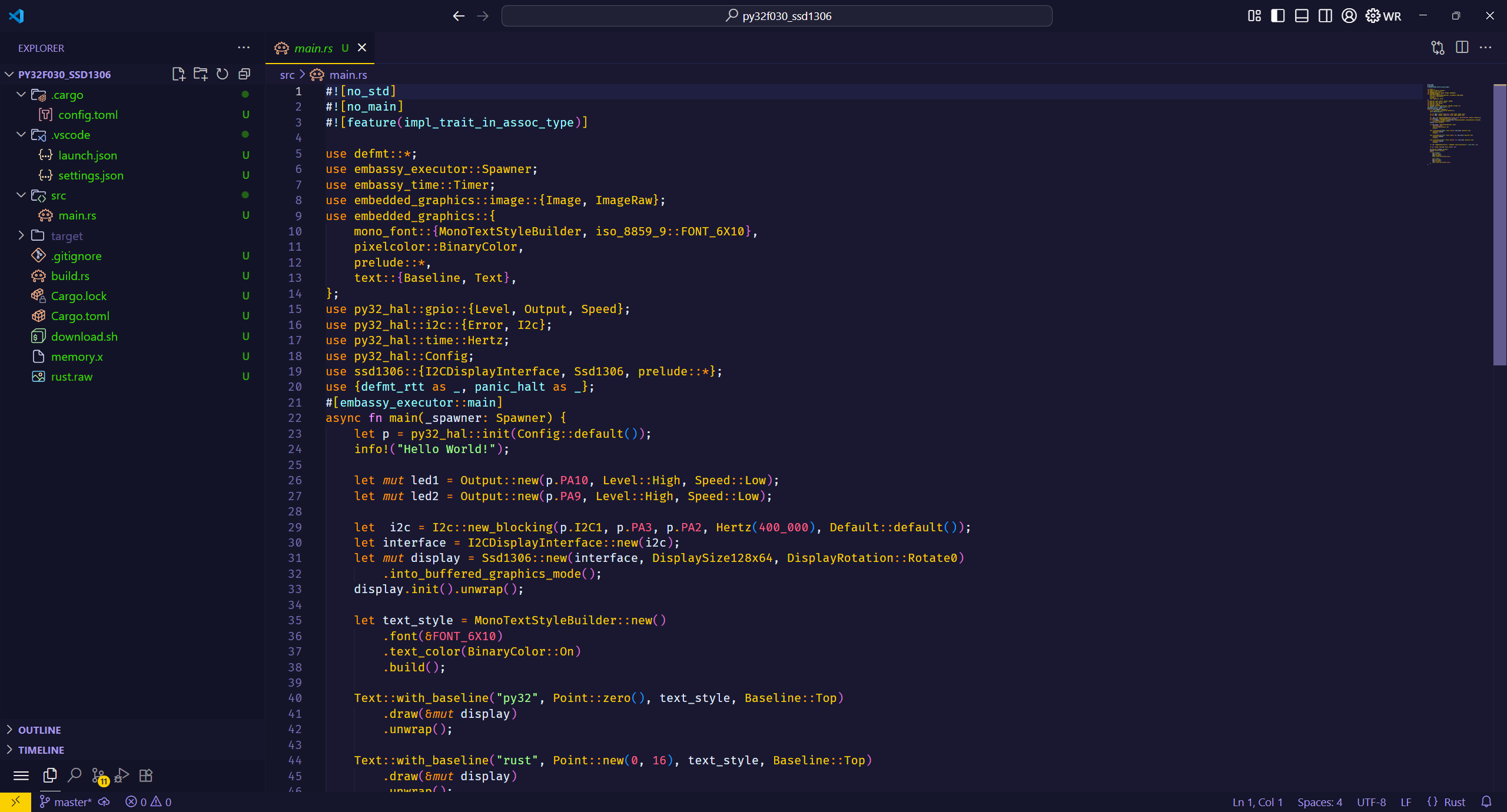The height and width of the screenshot is (812, 1507).
Task: Toggle the secondary side bar
Action: pyautogui.click(x=1325, y=16)
